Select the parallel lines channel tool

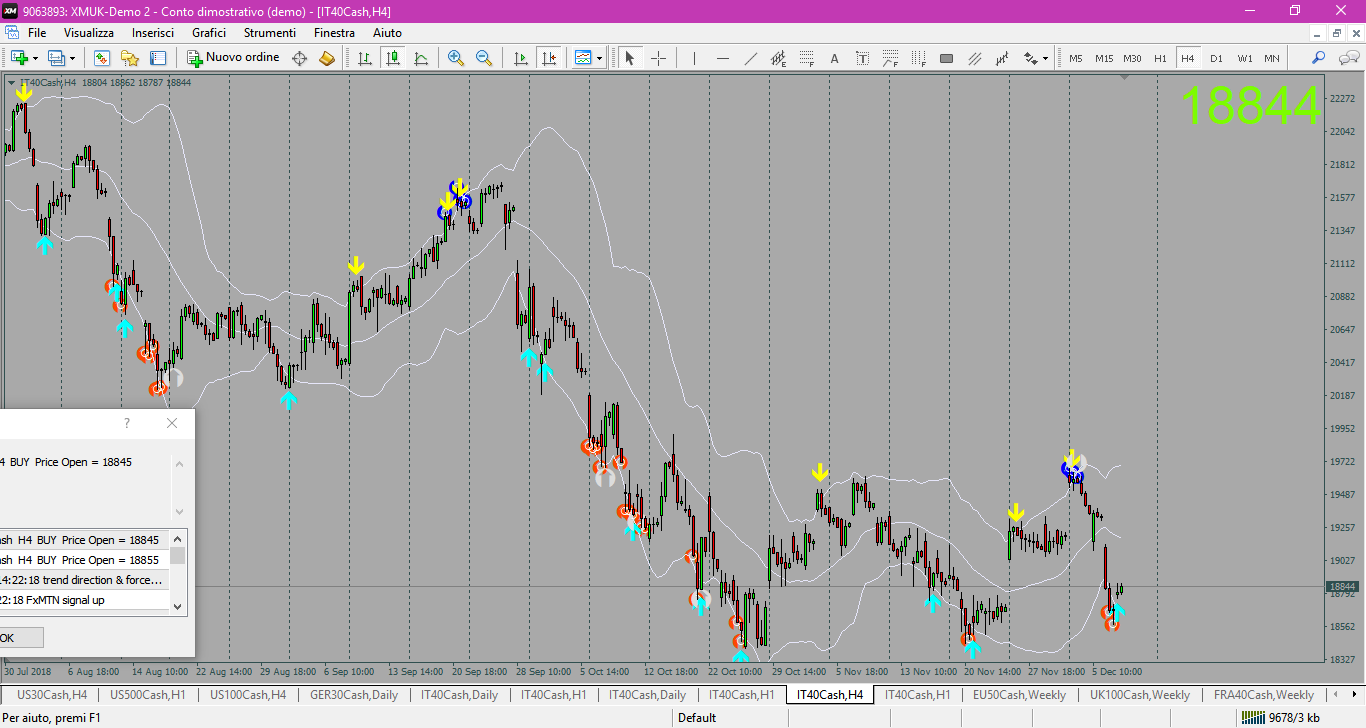pyautogui.click(x=975, y=58)
